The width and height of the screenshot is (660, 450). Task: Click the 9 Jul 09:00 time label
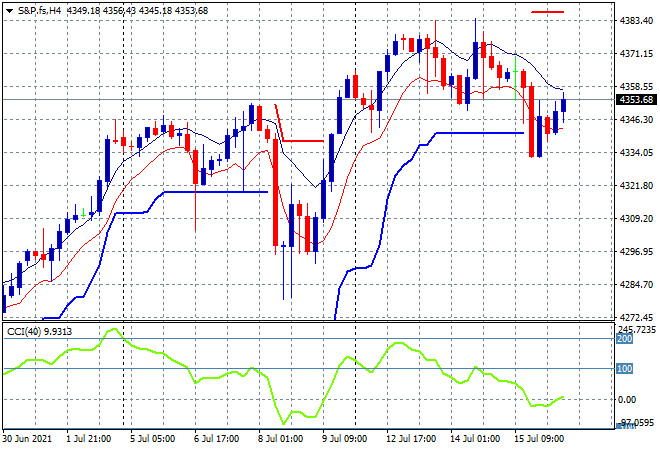click(x=344, y=439)
